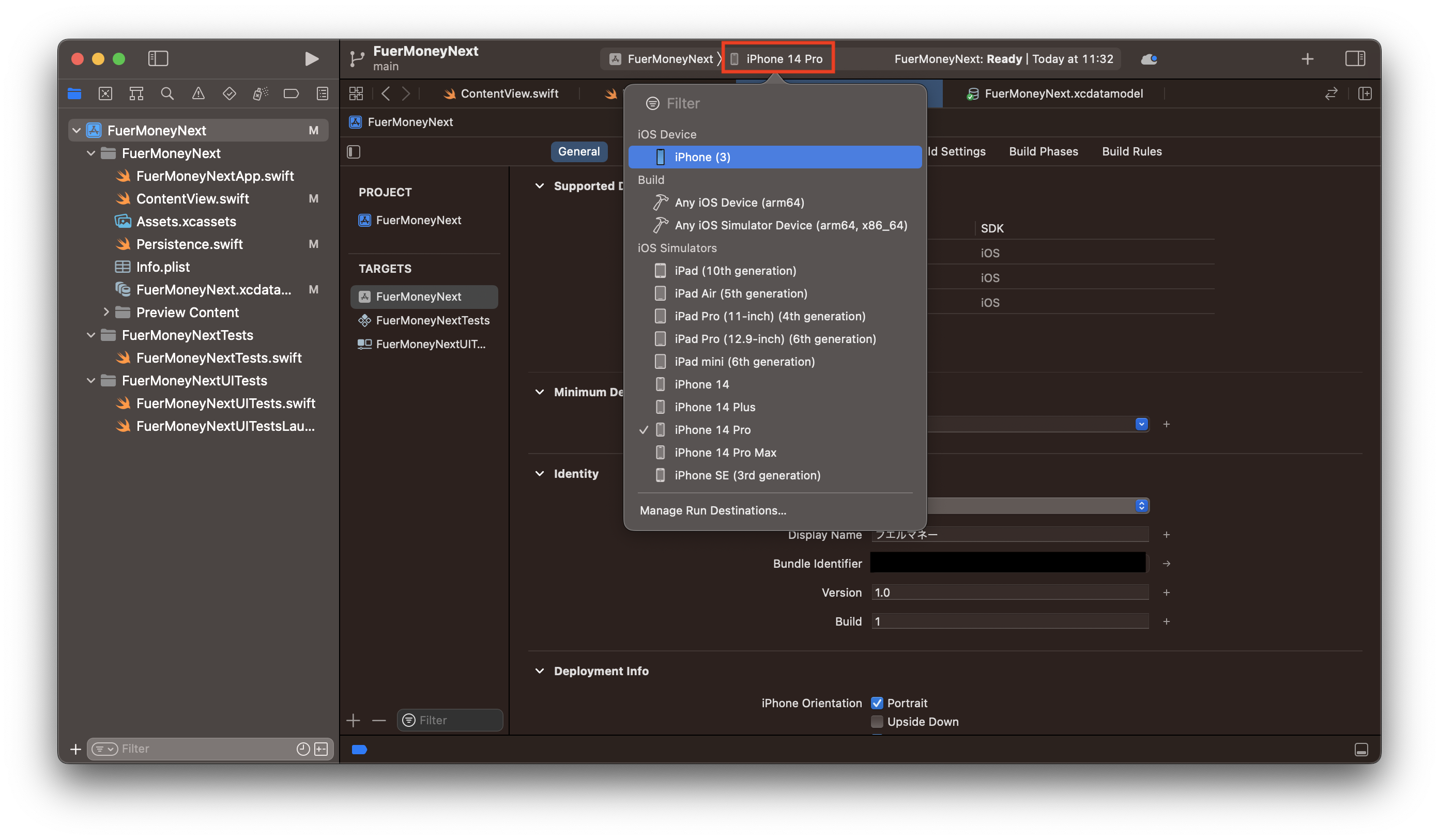
Task: Increment the Build number with plus button
Action: (x=1167, y=621)
